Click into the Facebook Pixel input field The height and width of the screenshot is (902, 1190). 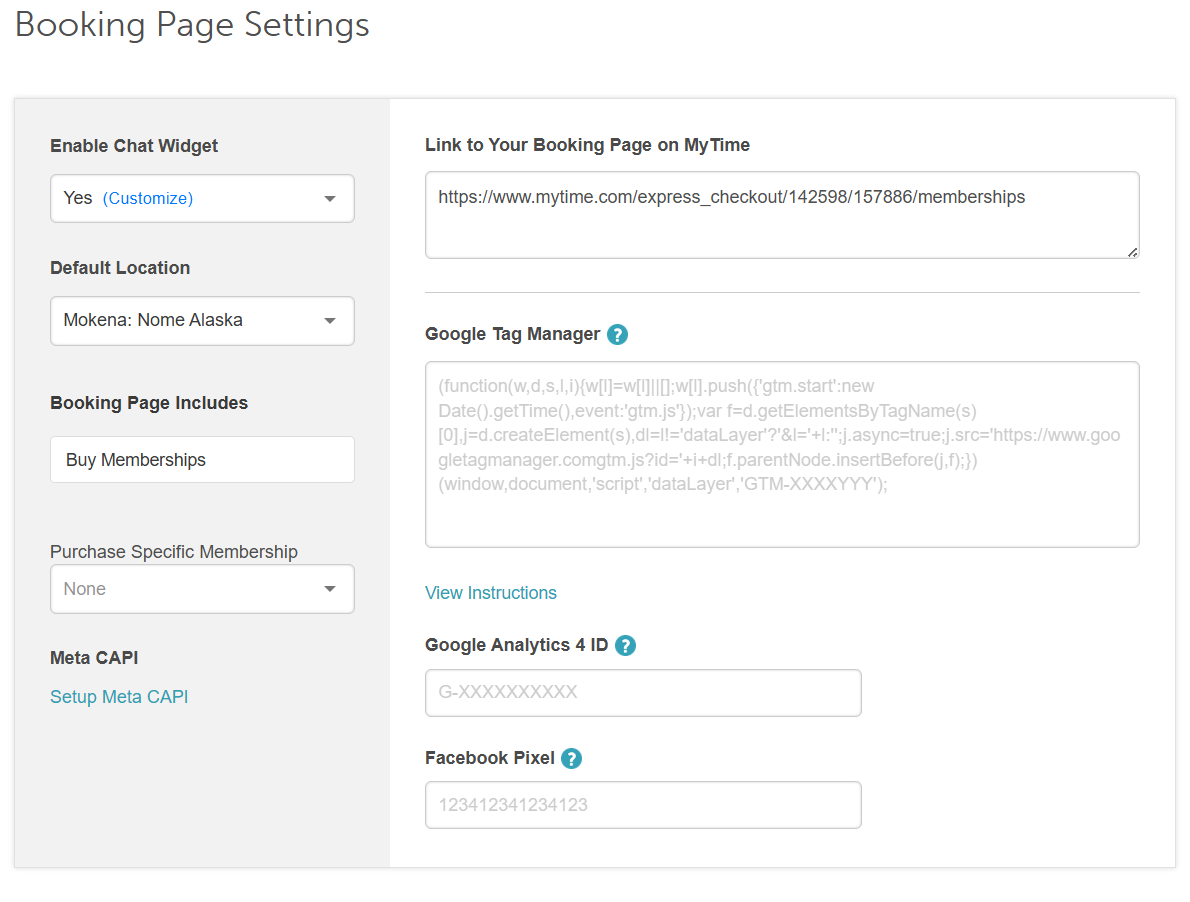click(x=643, y=805)
